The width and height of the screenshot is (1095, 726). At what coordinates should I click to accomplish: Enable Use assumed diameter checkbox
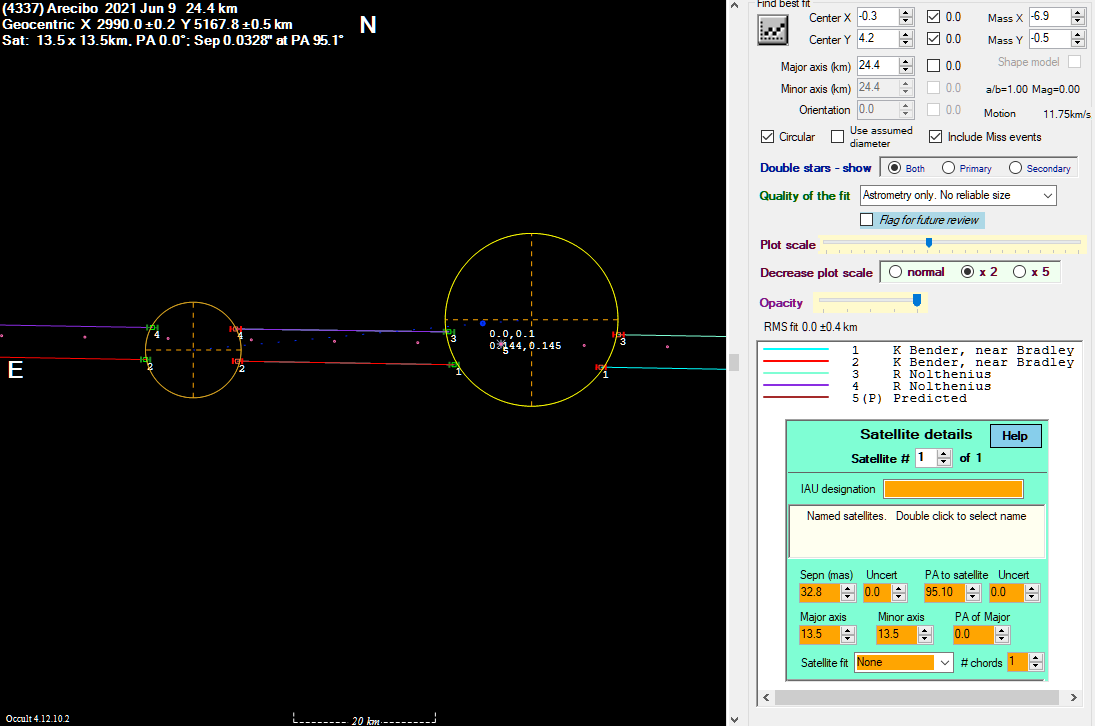point(837,137)
